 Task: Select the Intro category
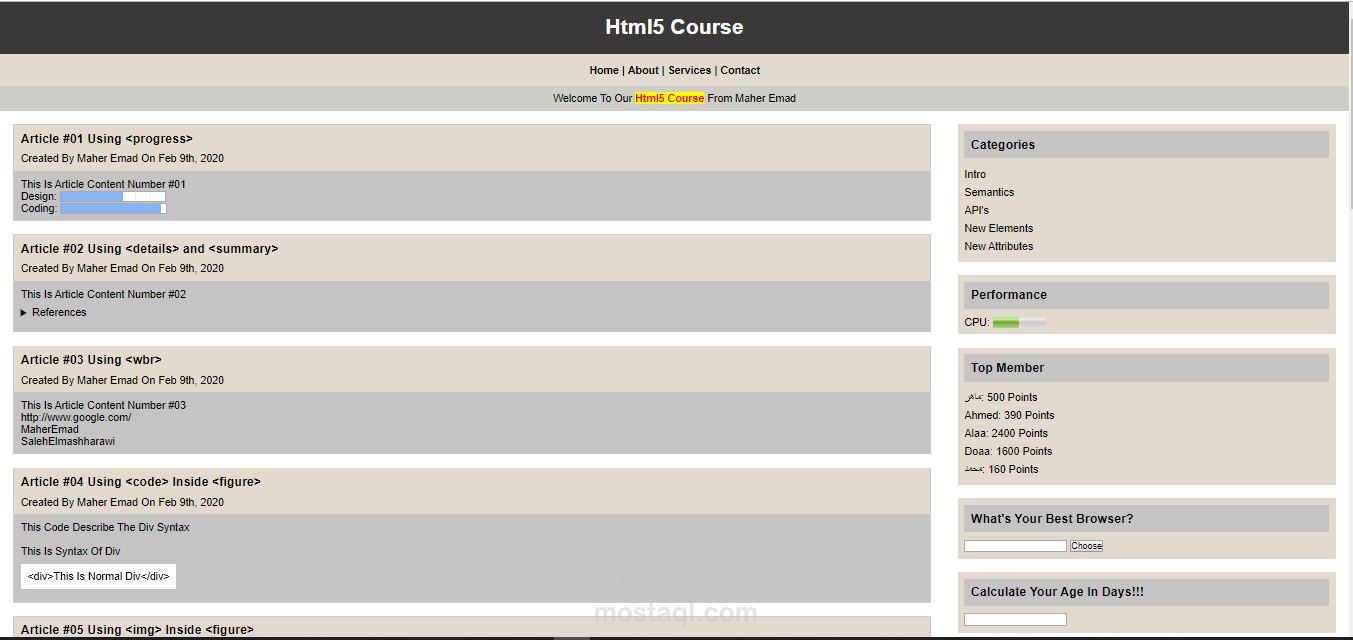[974, 174]
